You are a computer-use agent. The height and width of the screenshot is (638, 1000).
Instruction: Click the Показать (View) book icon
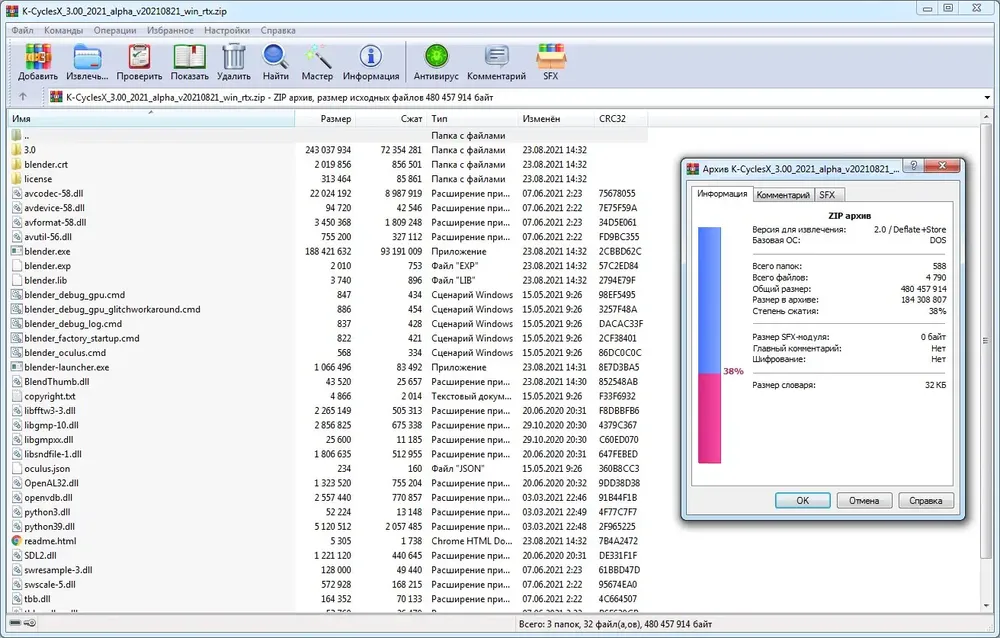(189, 57)
